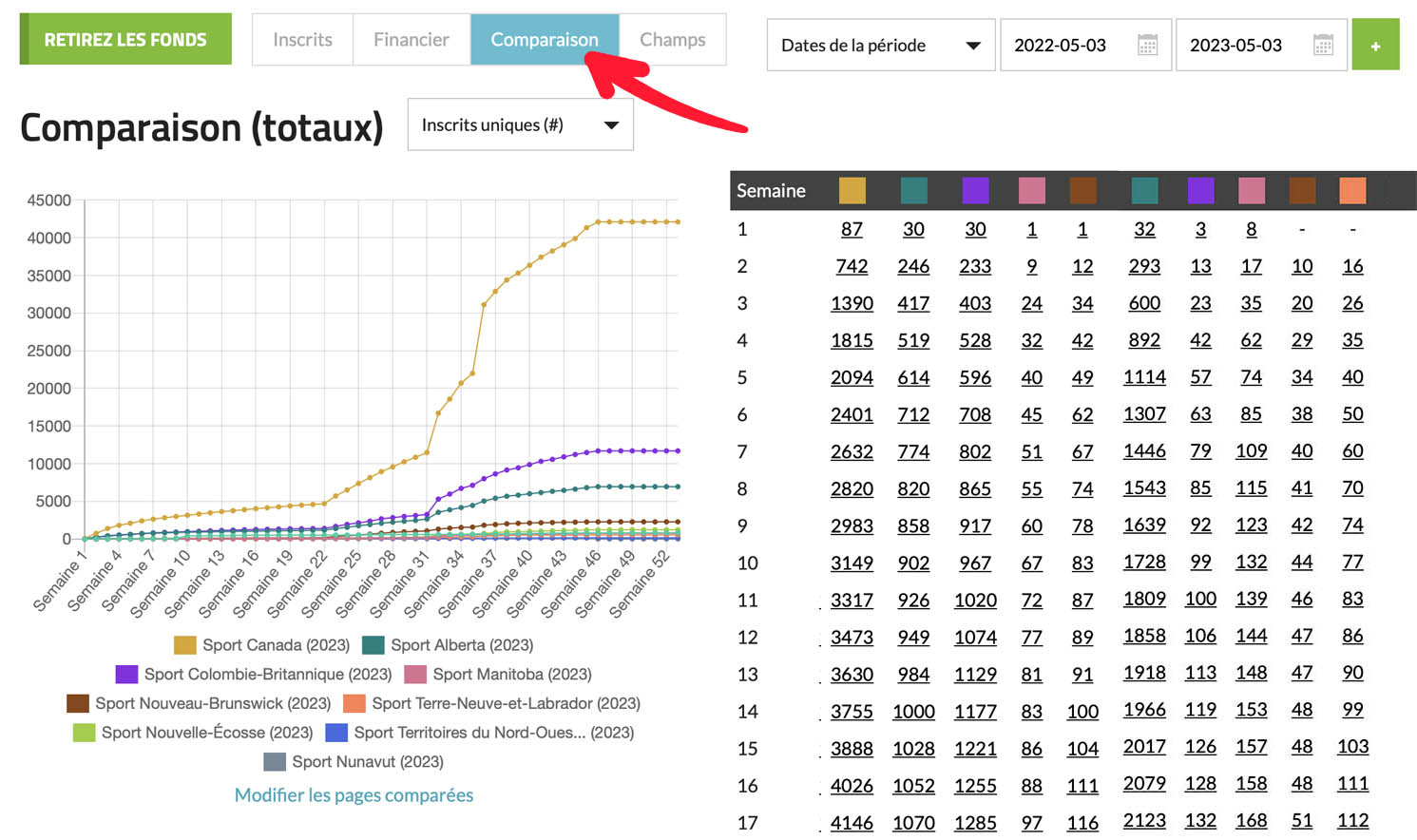The height and width of the screenshot is (840, 1417).
Task: Open the calendar picker for end date 2023-05-03
Action: click(1323, 45)
